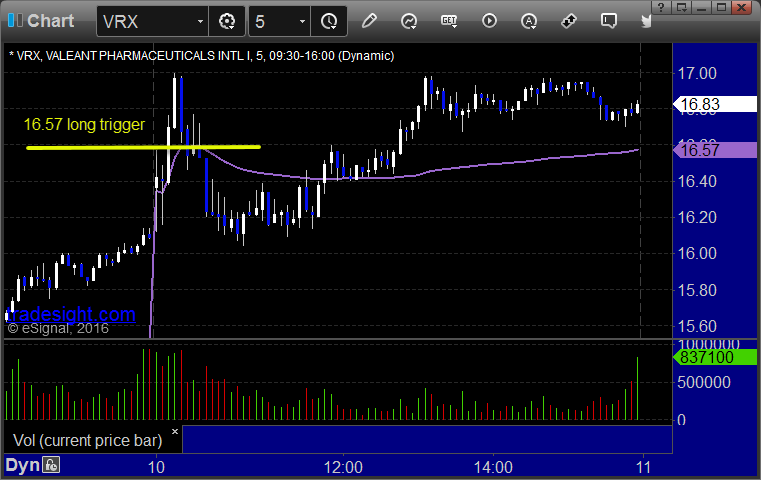Click the 16.40 price axis label
The height and width of the screenshot is (480, 761).
[697, 181]
